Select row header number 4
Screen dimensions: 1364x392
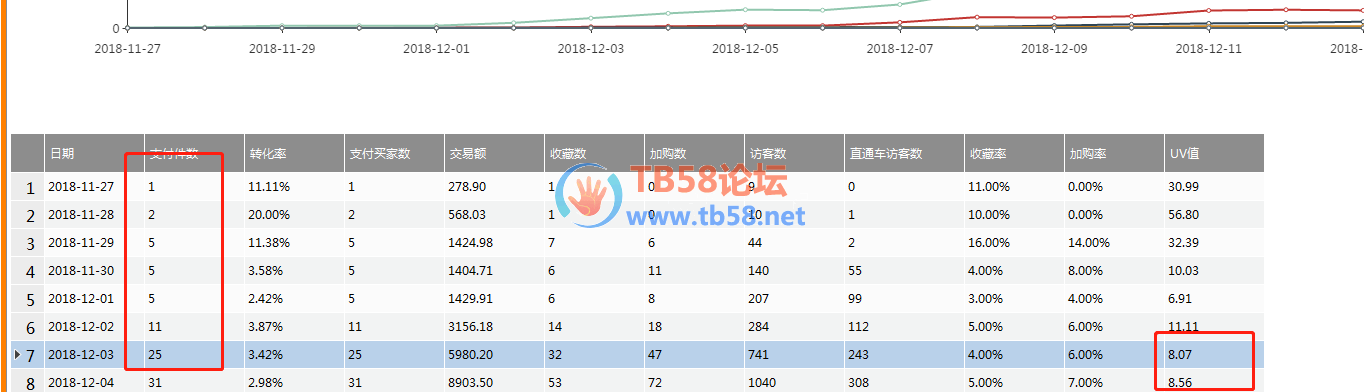(x=27, y=271)
